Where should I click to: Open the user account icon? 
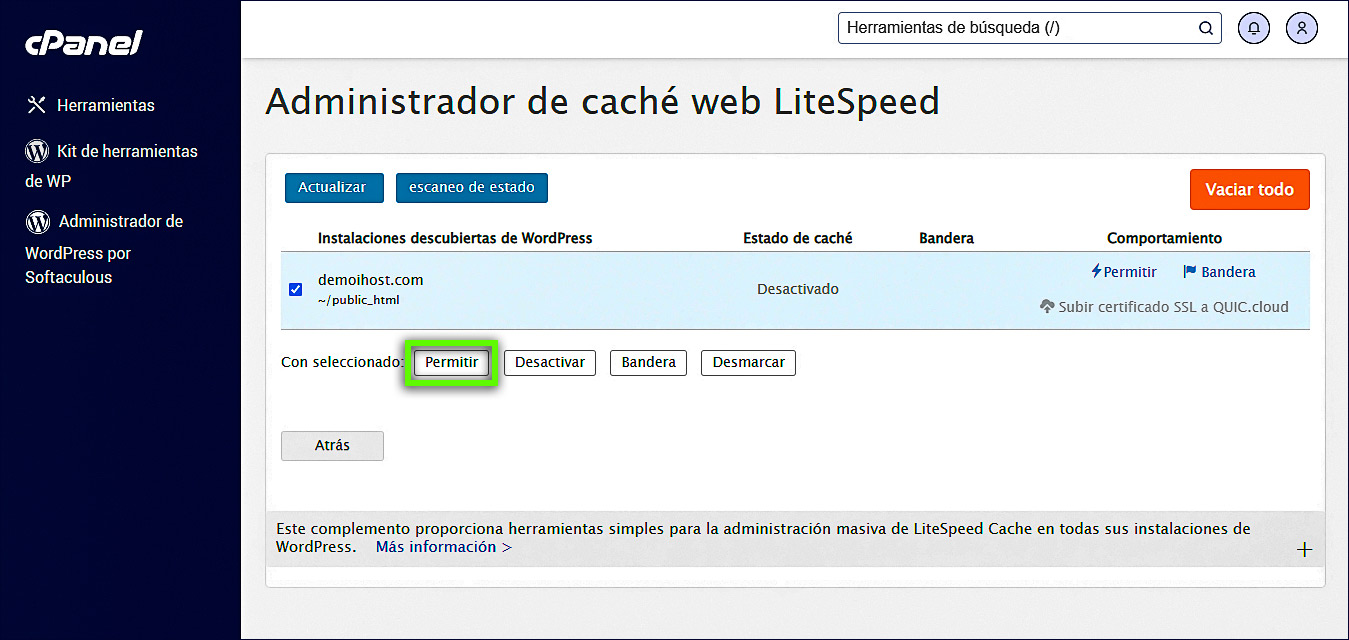[x=1301, y=28]
